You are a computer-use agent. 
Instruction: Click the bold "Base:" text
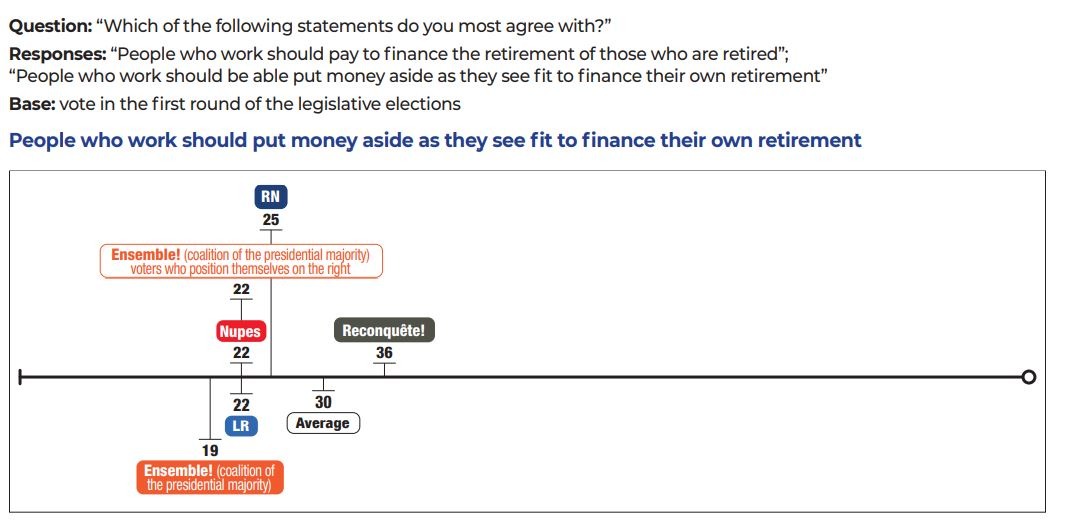(x=32, y=104)
